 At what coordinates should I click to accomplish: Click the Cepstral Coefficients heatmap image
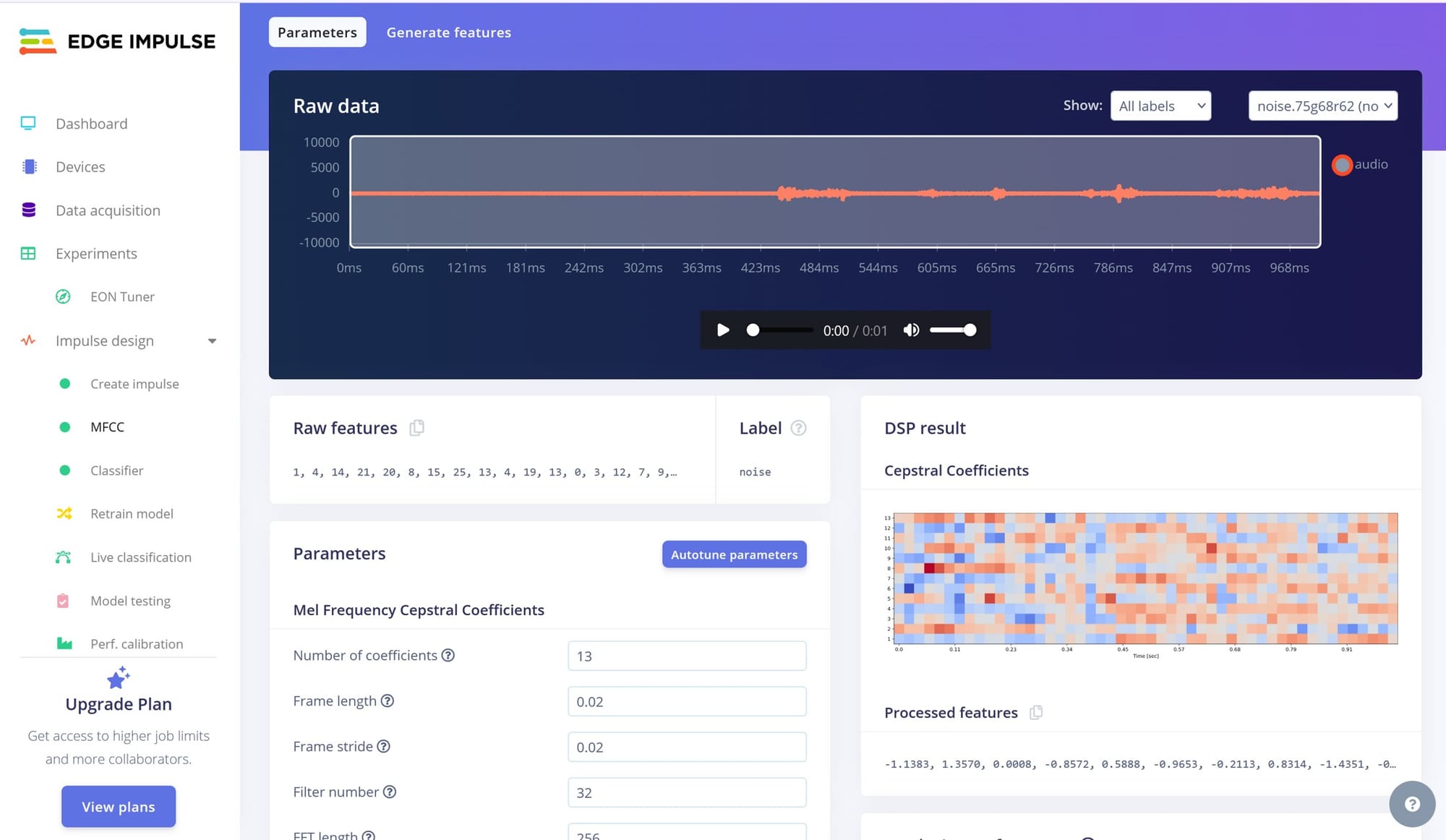point(1141,585)
